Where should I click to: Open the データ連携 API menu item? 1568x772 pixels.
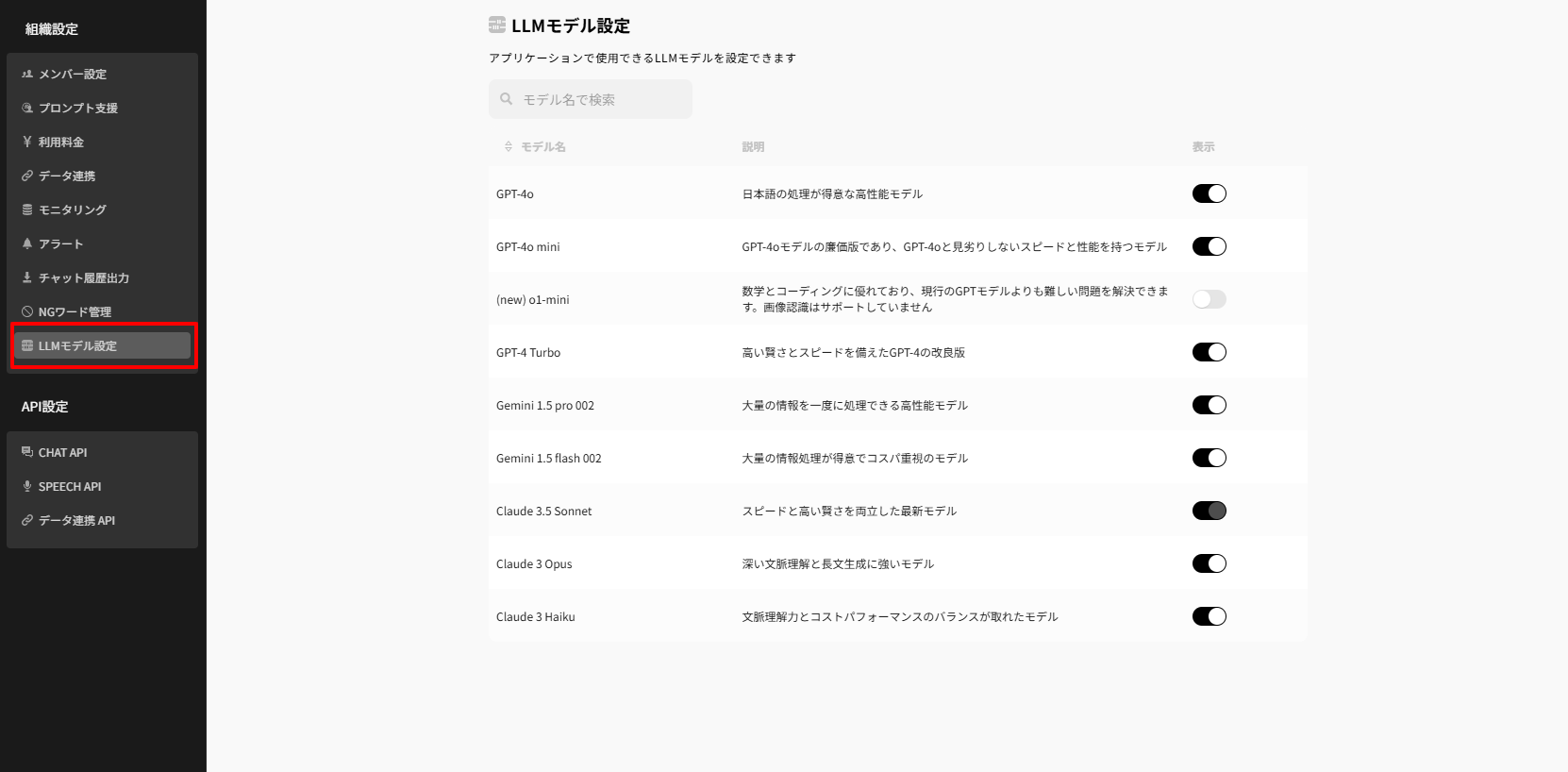[76, 520]
